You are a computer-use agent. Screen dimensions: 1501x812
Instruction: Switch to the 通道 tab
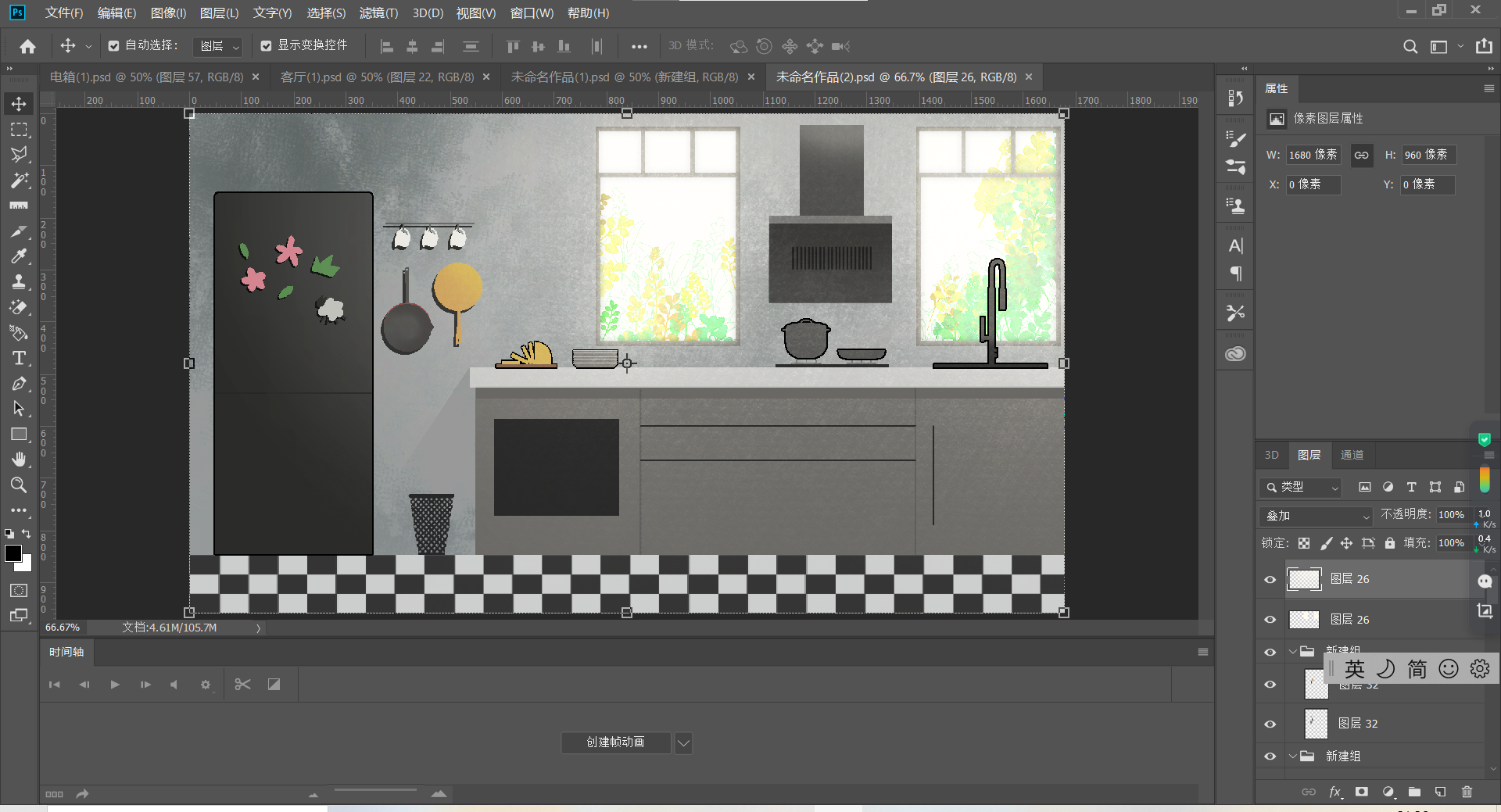(1352, 455)
